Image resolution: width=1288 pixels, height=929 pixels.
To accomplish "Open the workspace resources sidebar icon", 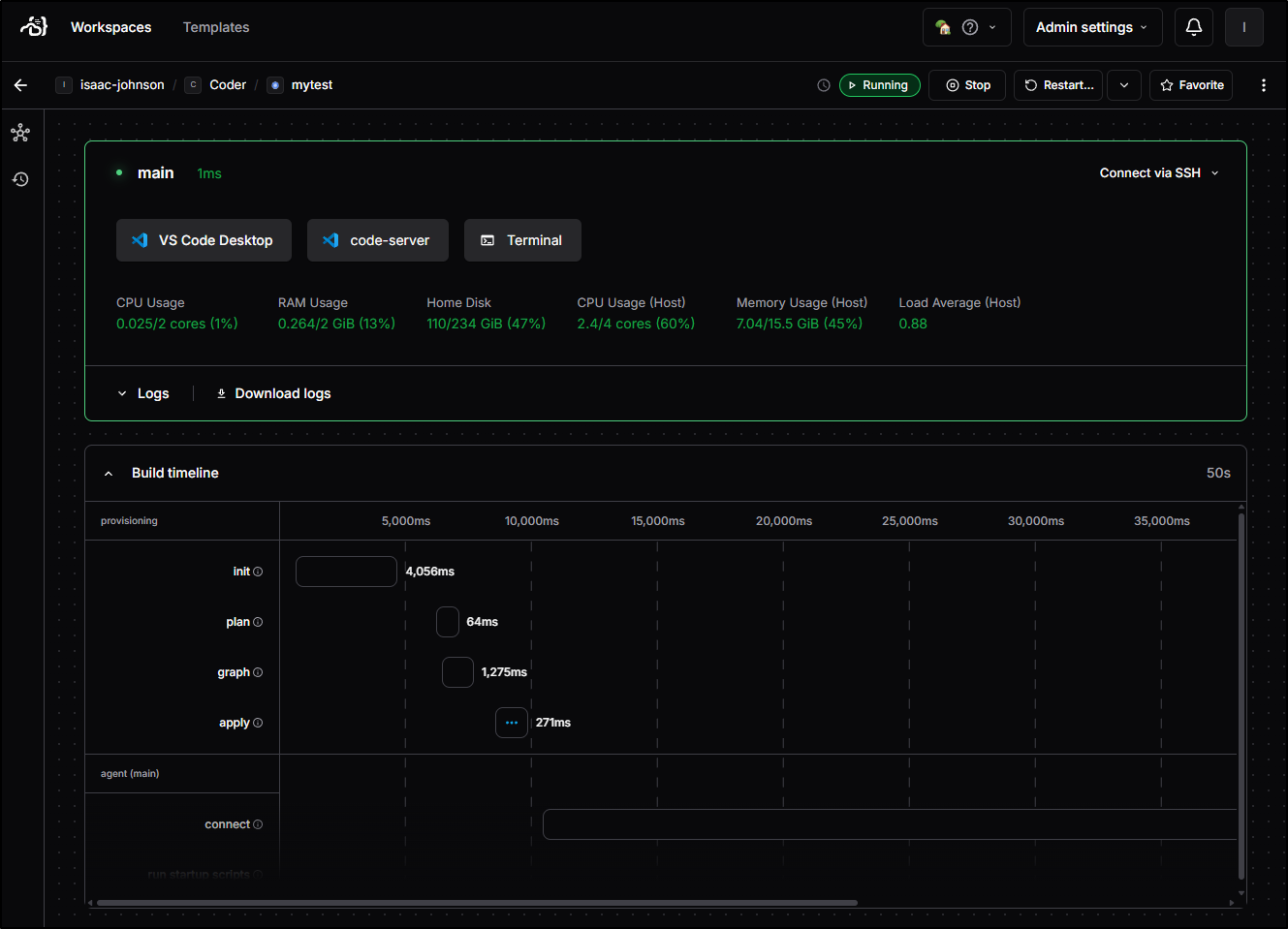I will (20, 133).
